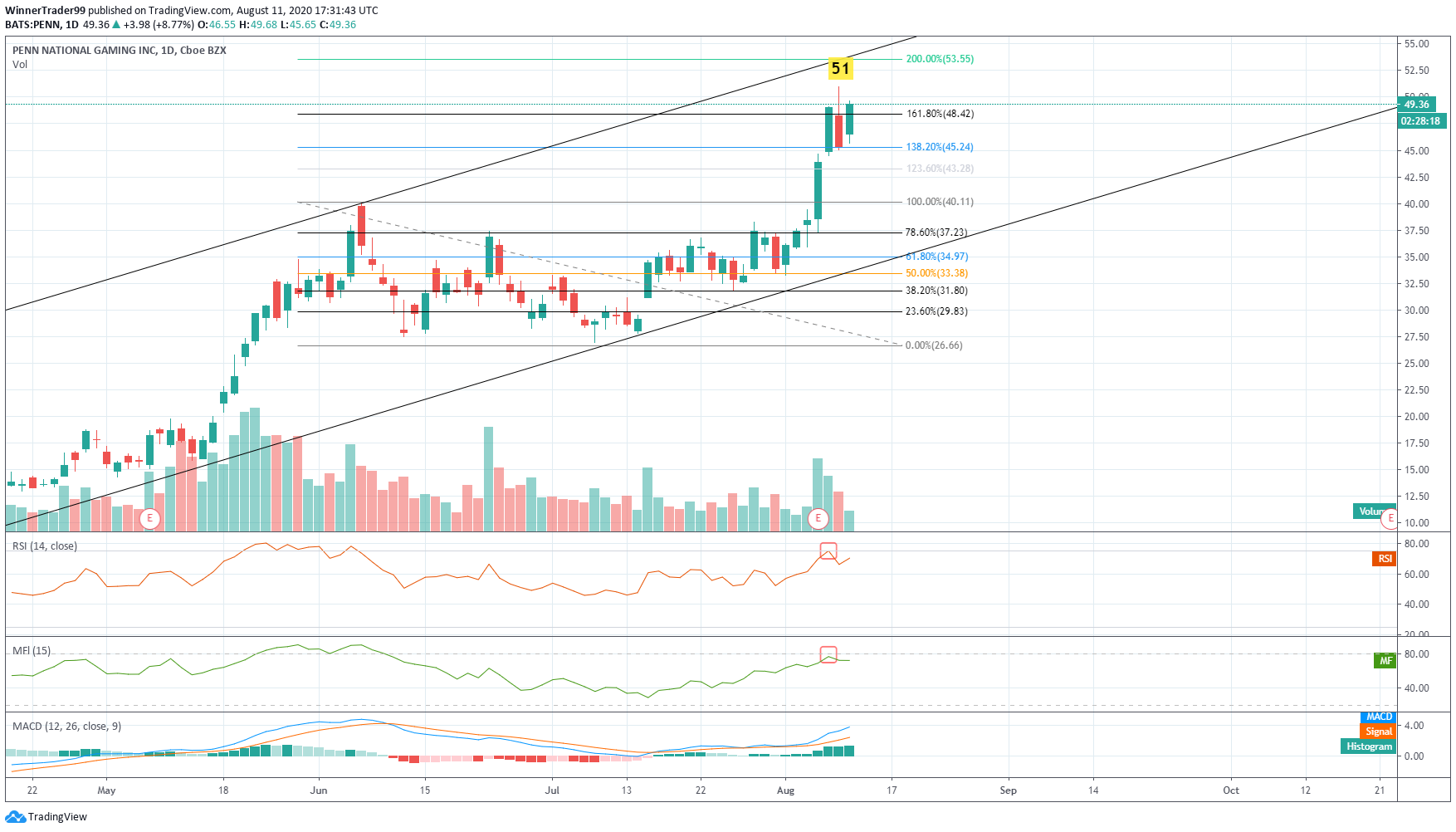Click the 61.80%(34.97) Fibonacci label
1456x832 pixels.
[936, 257]
